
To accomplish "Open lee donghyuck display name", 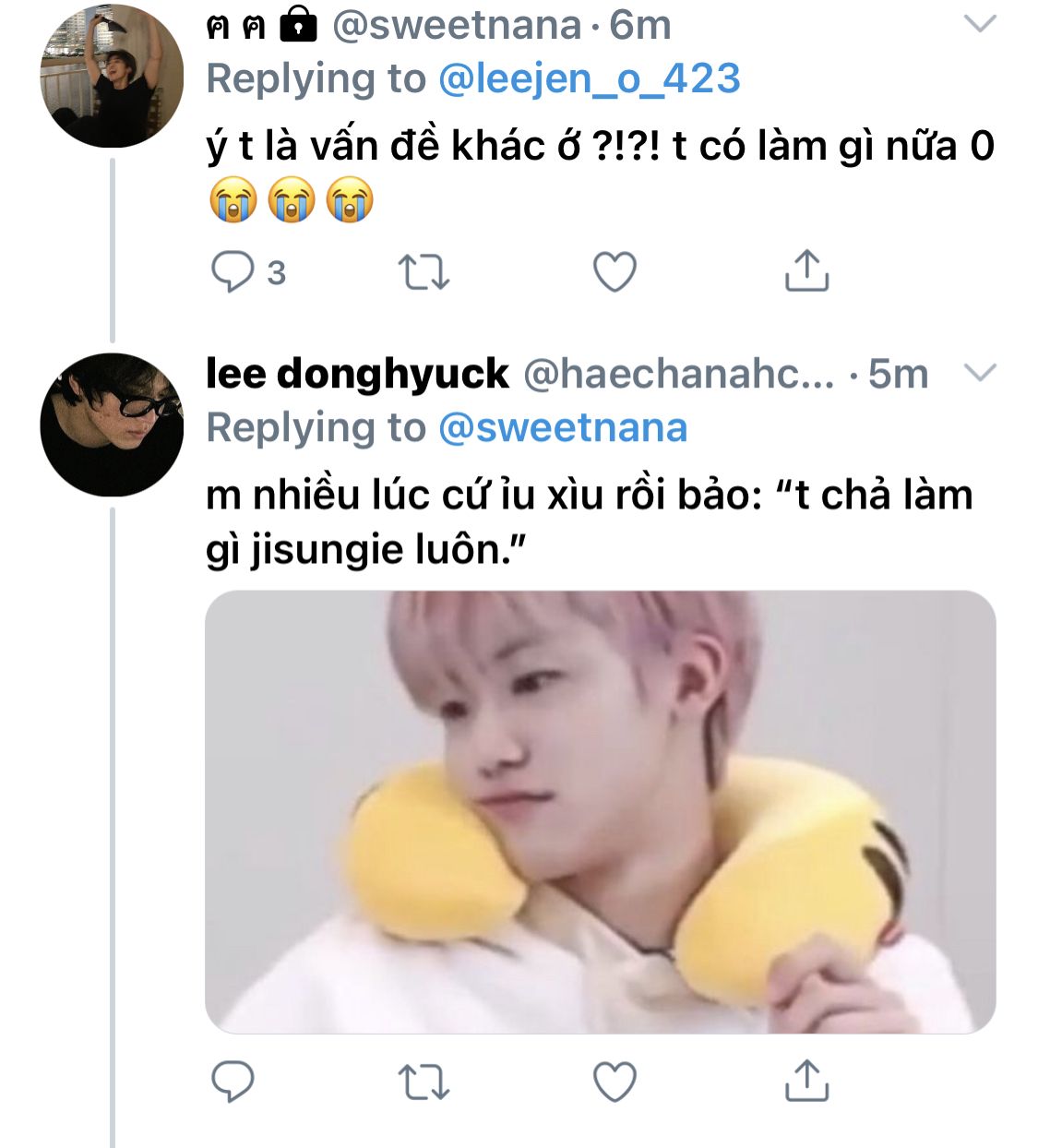I will 357,374.
